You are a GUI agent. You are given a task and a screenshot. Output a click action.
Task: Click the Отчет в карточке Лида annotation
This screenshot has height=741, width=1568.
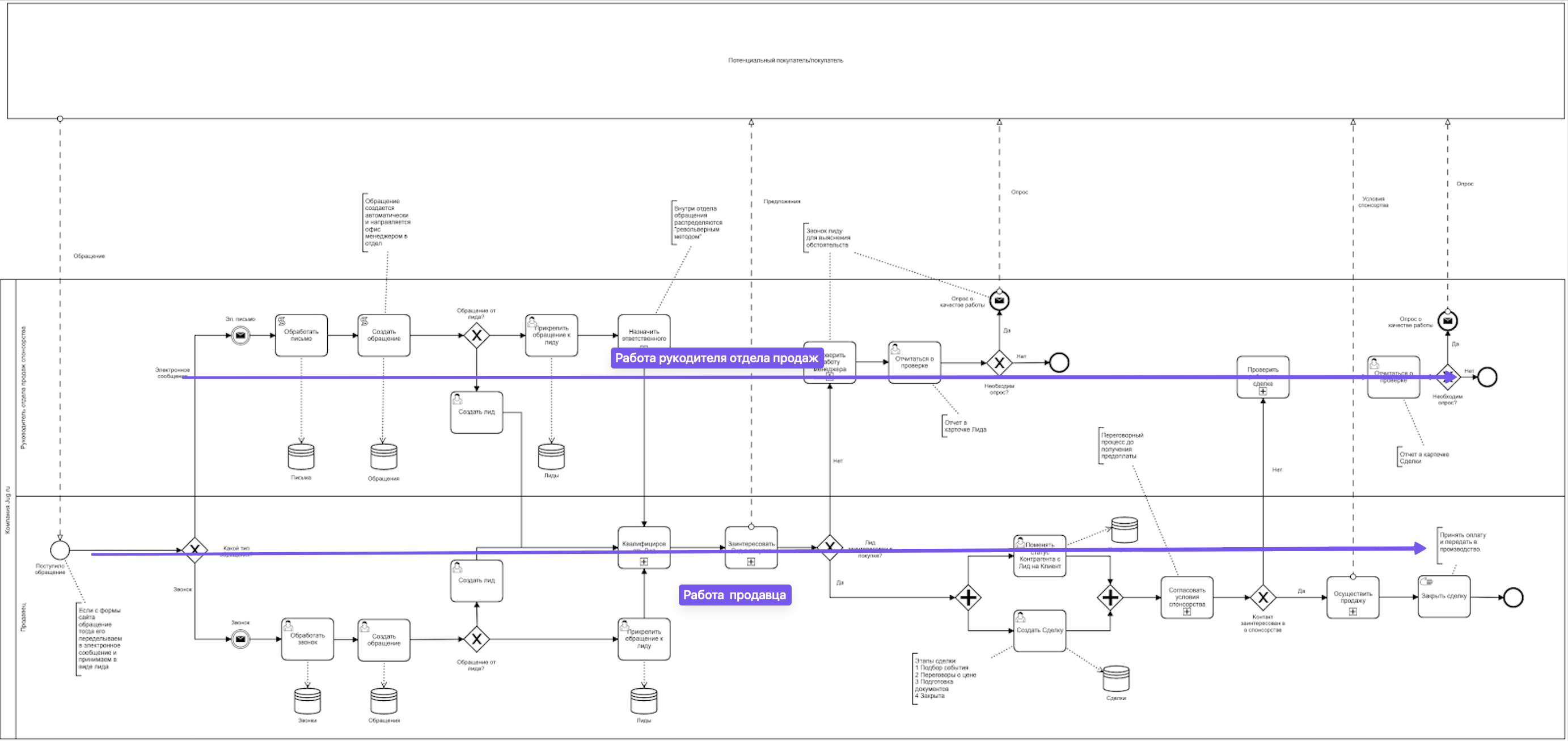pos(965,426)
